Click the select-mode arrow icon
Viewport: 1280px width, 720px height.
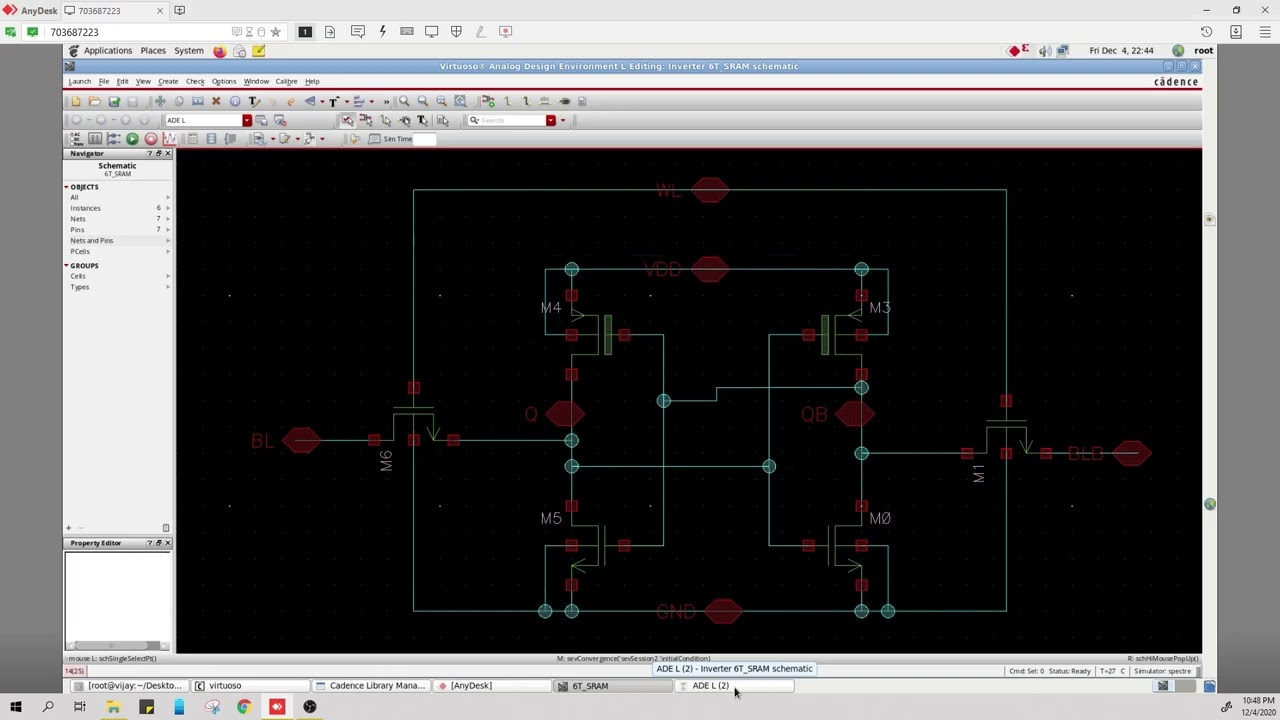[x=347, y=120]
